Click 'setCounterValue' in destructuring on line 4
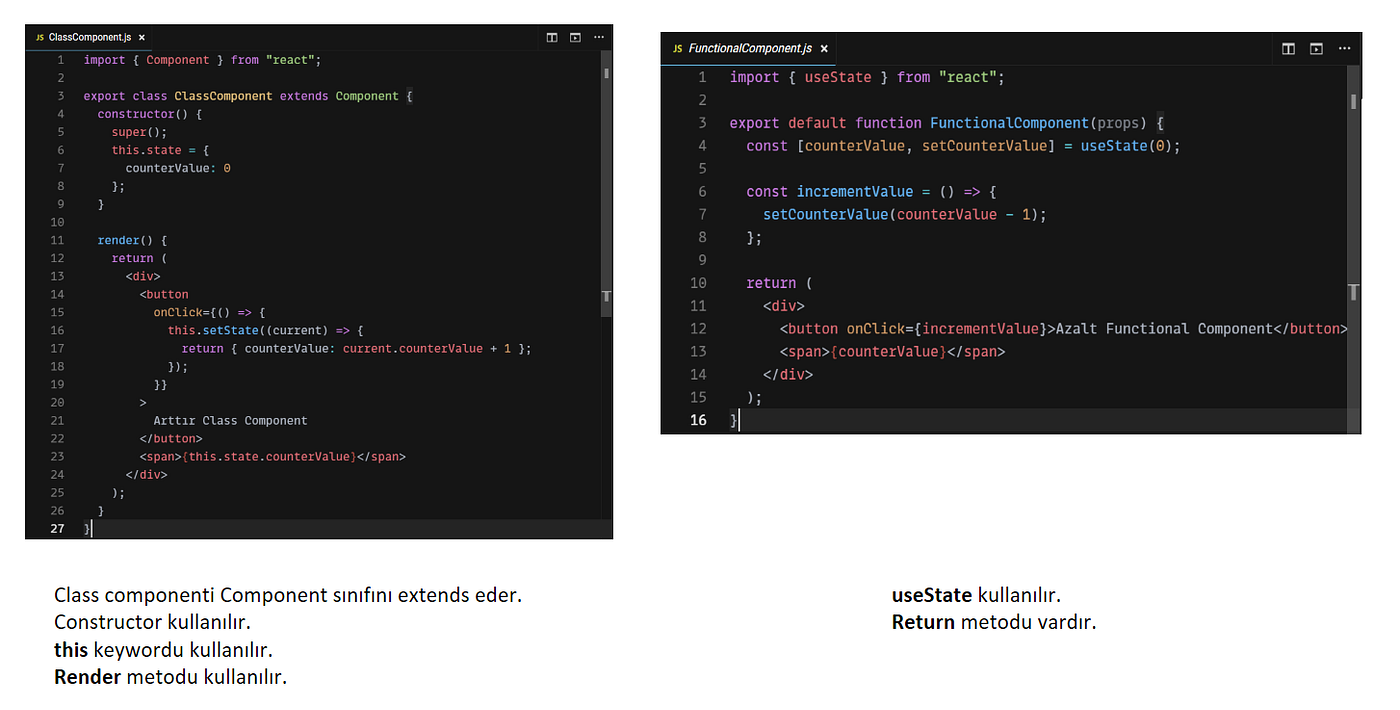 pos(984,146)
